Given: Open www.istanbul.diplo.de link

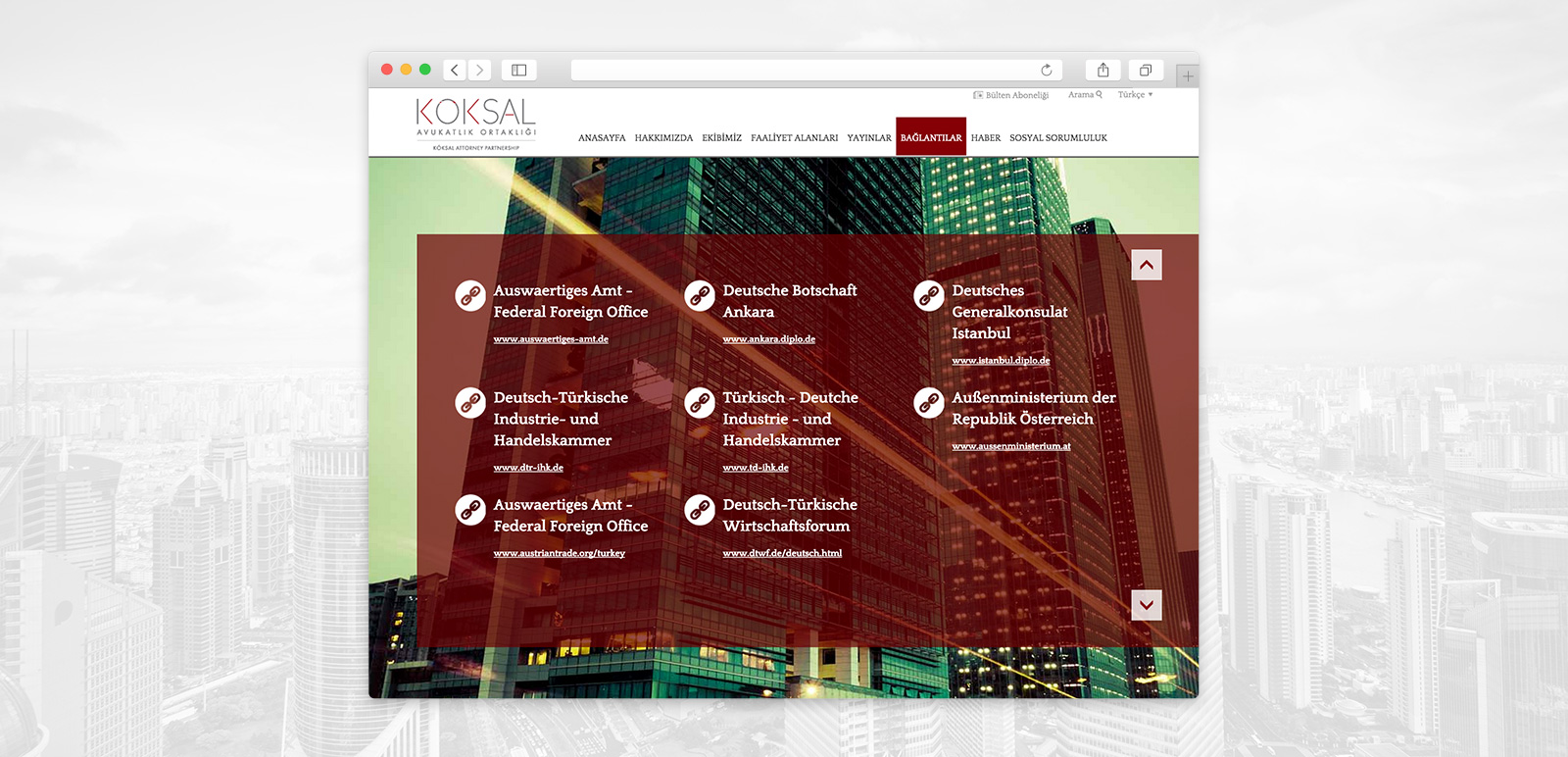Looking at the screenshot, I should coord(1001,361).
